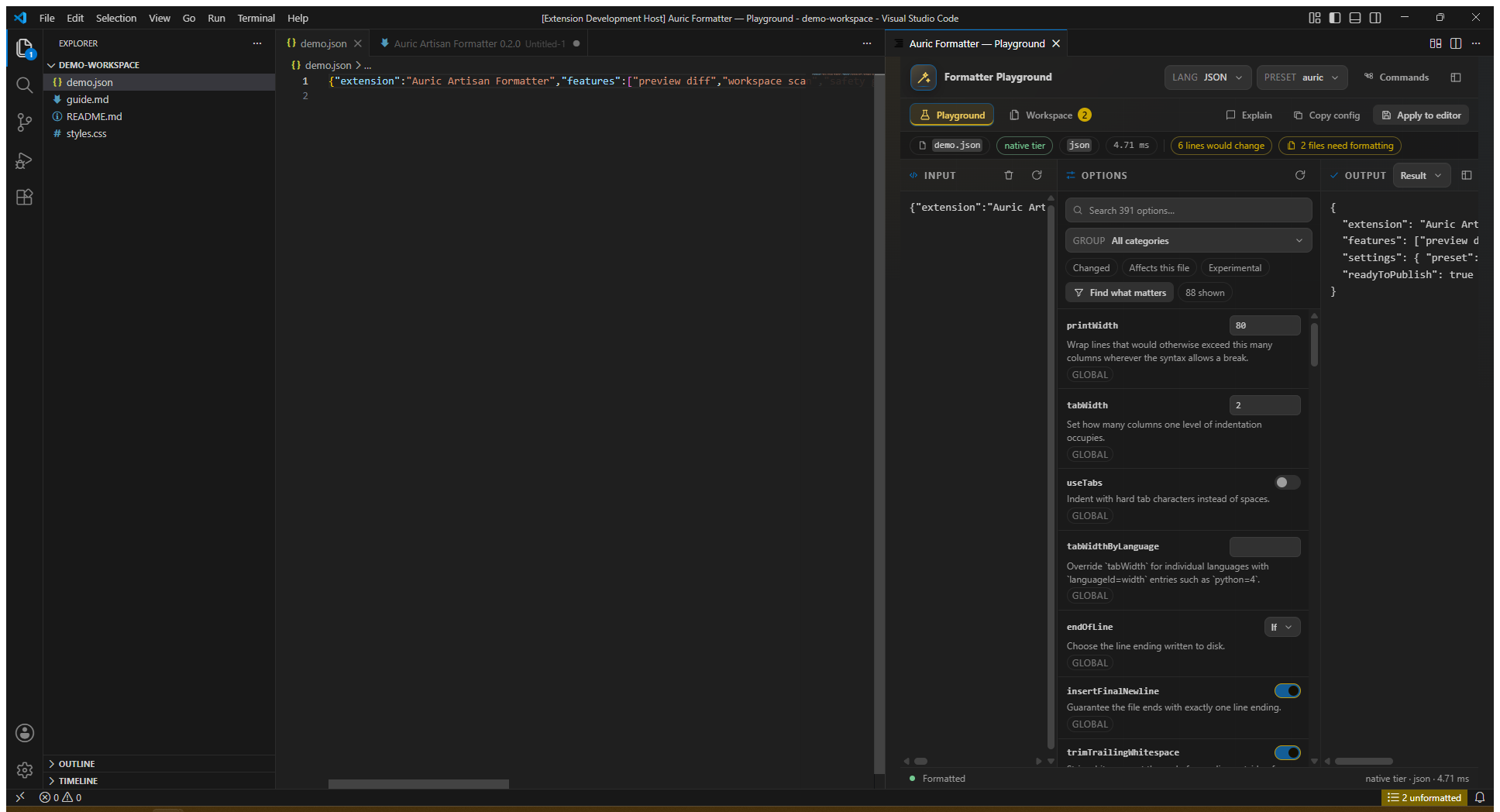Open the Source Control view icon

pos(25,122)
